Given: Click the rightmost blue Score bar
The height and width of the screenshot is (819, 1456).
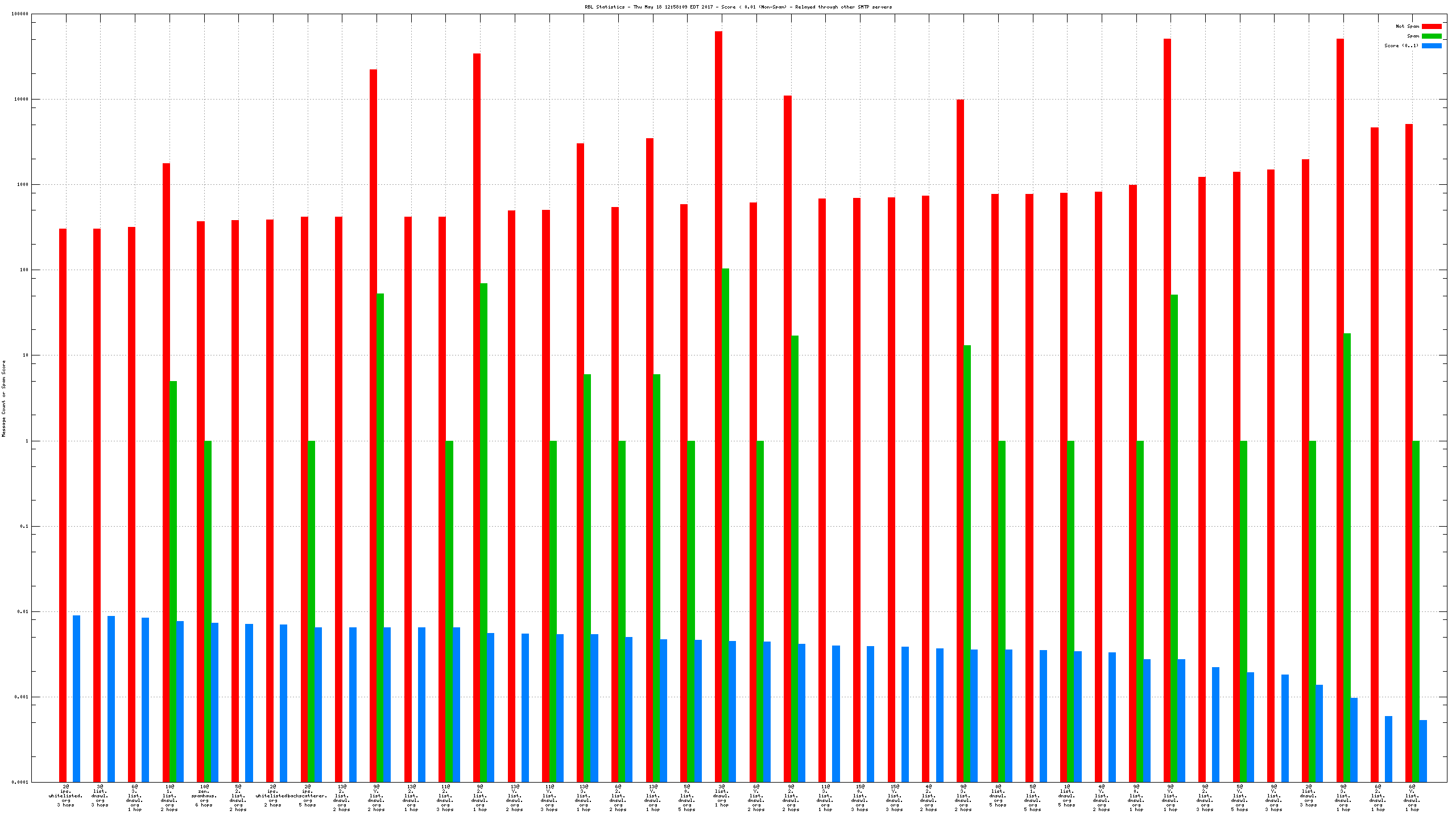Looking at the screenshot, I should pos(1423,751).
